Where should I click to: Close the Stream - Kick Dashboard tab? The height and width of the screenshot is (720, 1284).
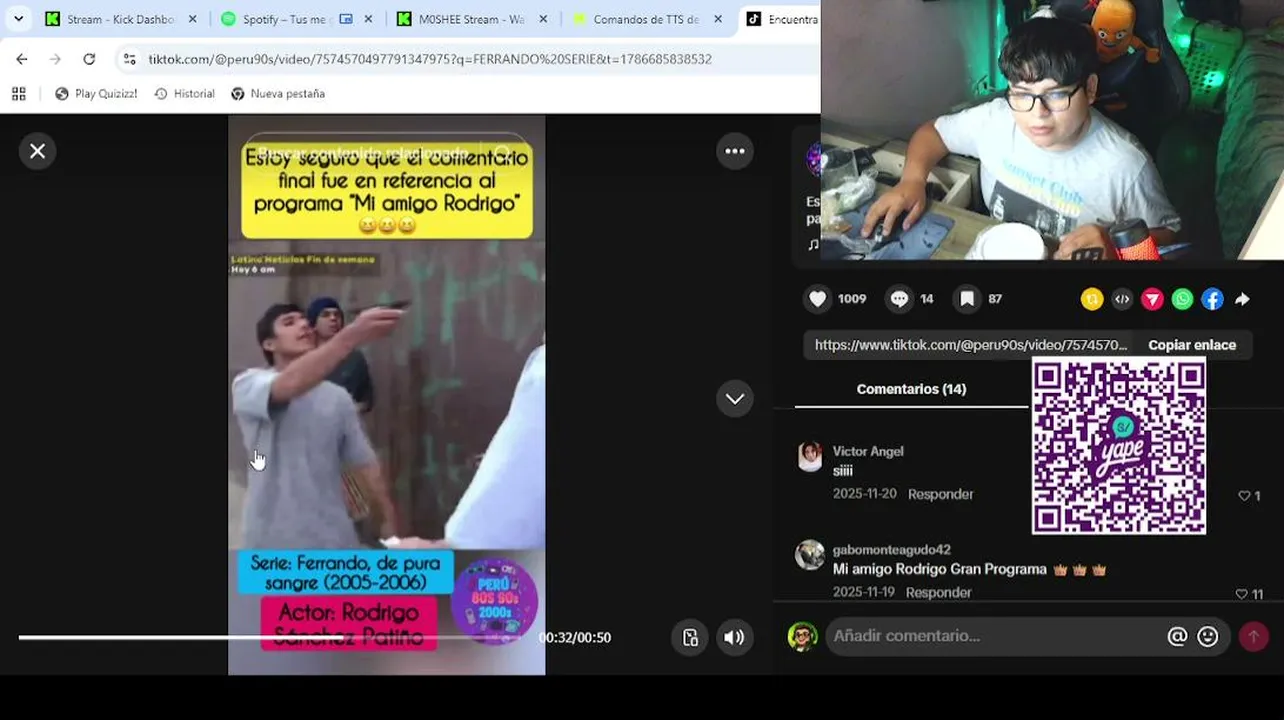(x=193, y=19)
